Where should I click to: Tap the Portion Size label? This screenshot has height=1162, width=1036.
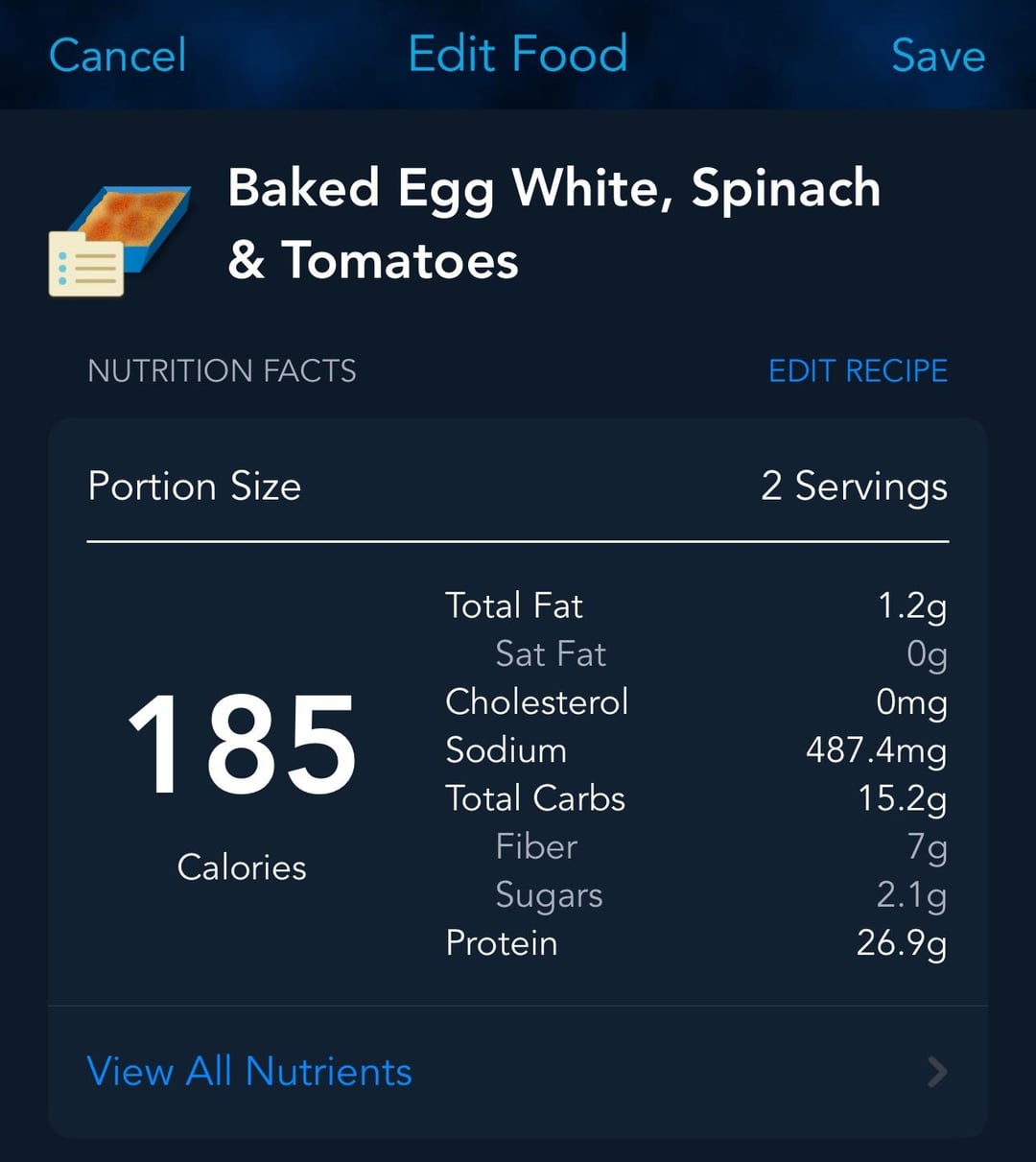coord(194,486)
